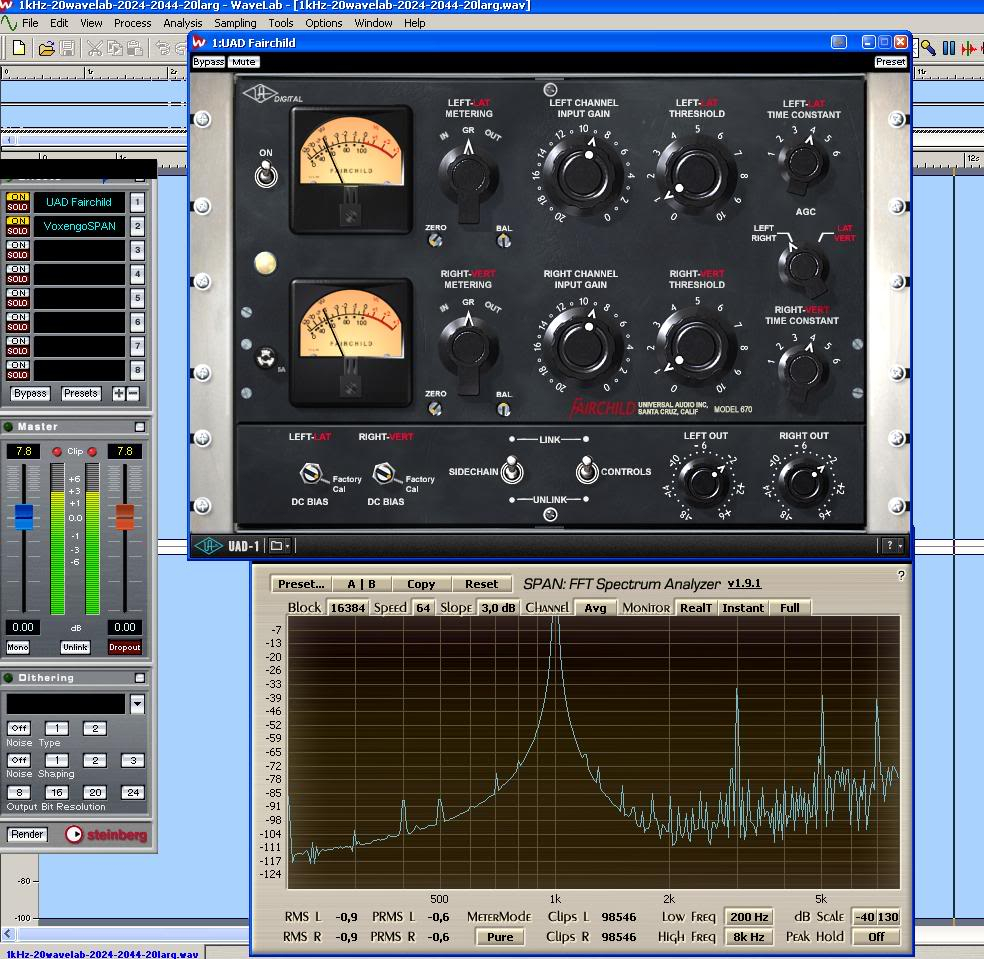Open the Low Freq 200 Hz selector
The image size is (984, 959).
[749, 917]
